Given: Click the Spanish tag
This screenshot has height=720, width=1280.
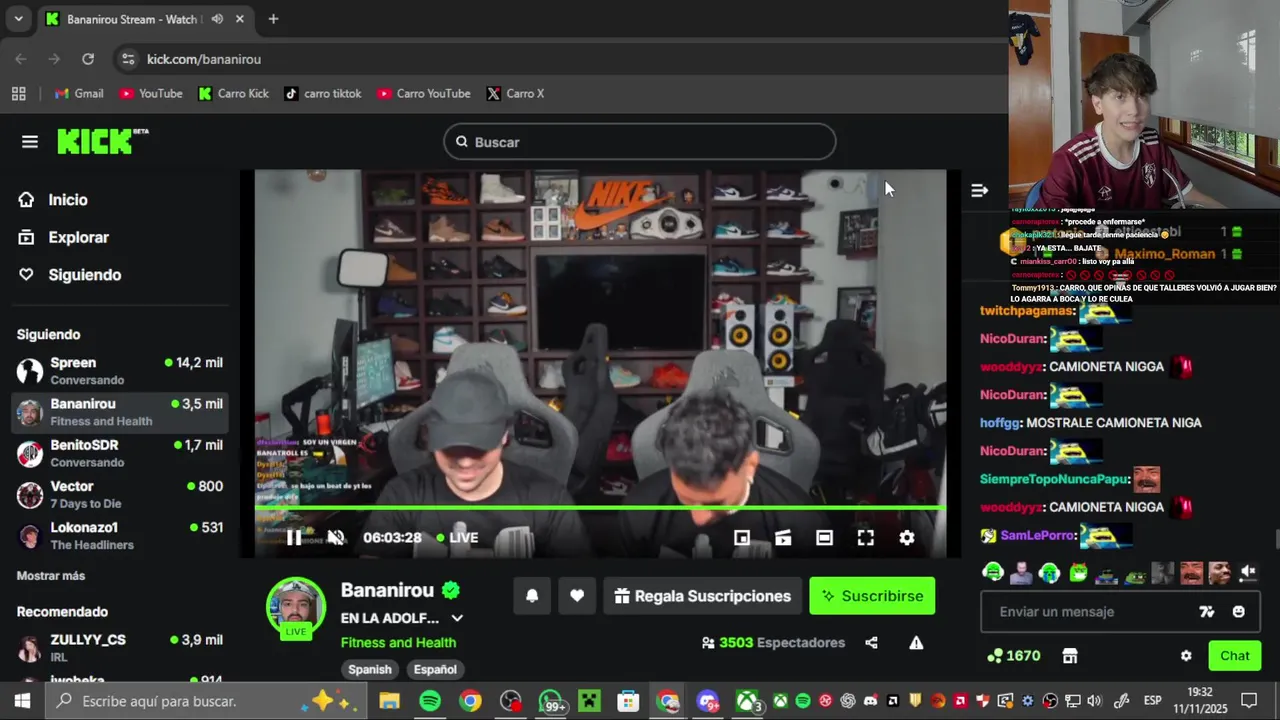Looking at the screenshot, I should 370,670.
